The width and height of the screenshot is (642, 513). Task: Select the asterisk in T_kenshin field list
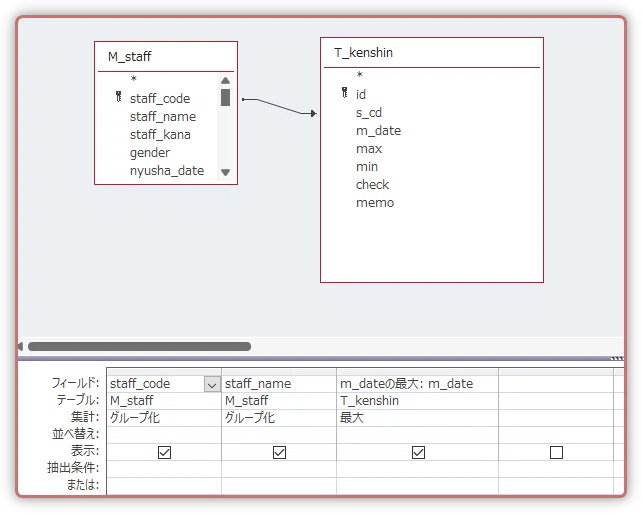coord(359,75)
